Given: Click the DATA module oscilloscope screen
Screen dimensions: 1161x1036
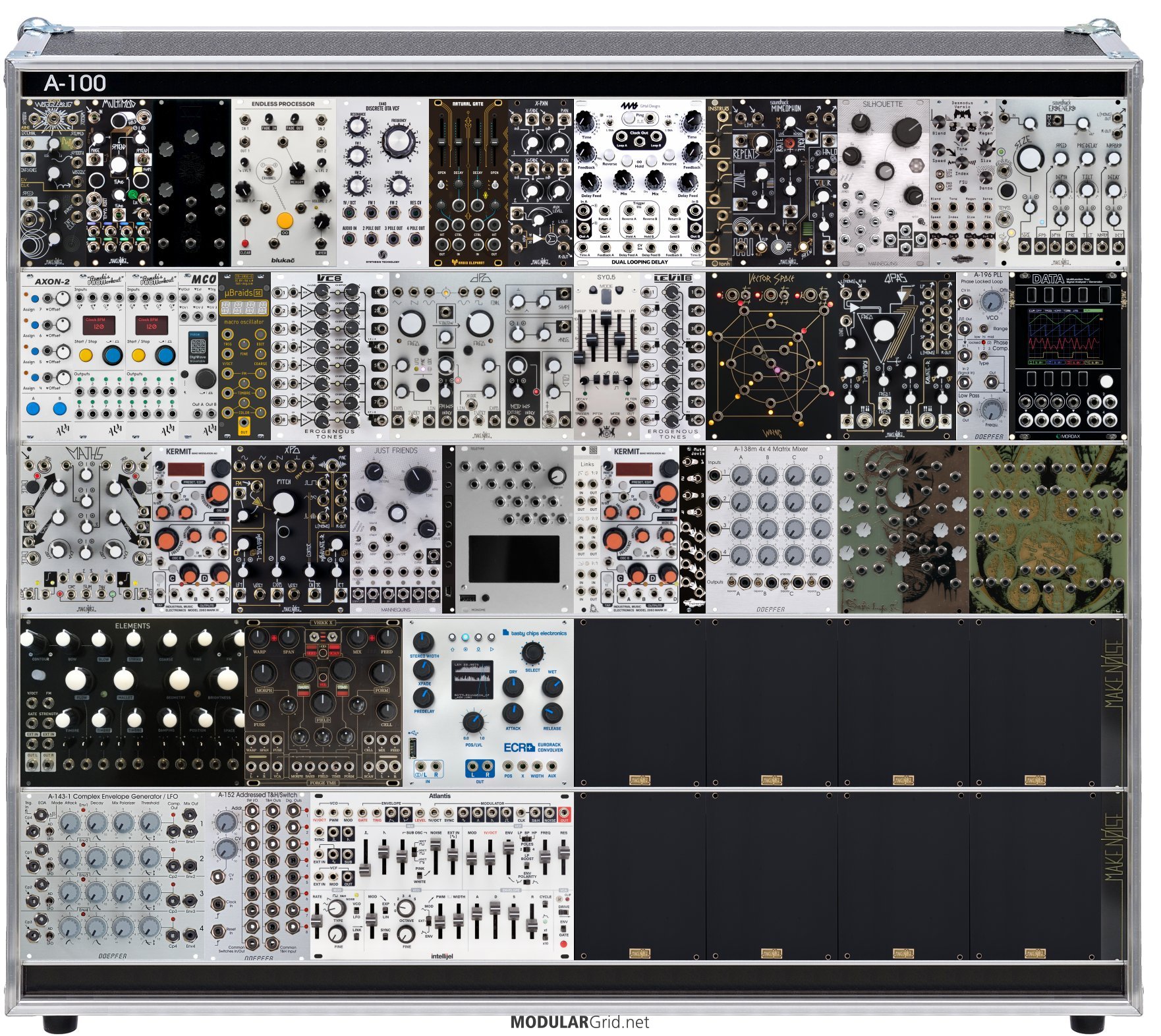Looking at the screenshot, I should point(1065,336).
